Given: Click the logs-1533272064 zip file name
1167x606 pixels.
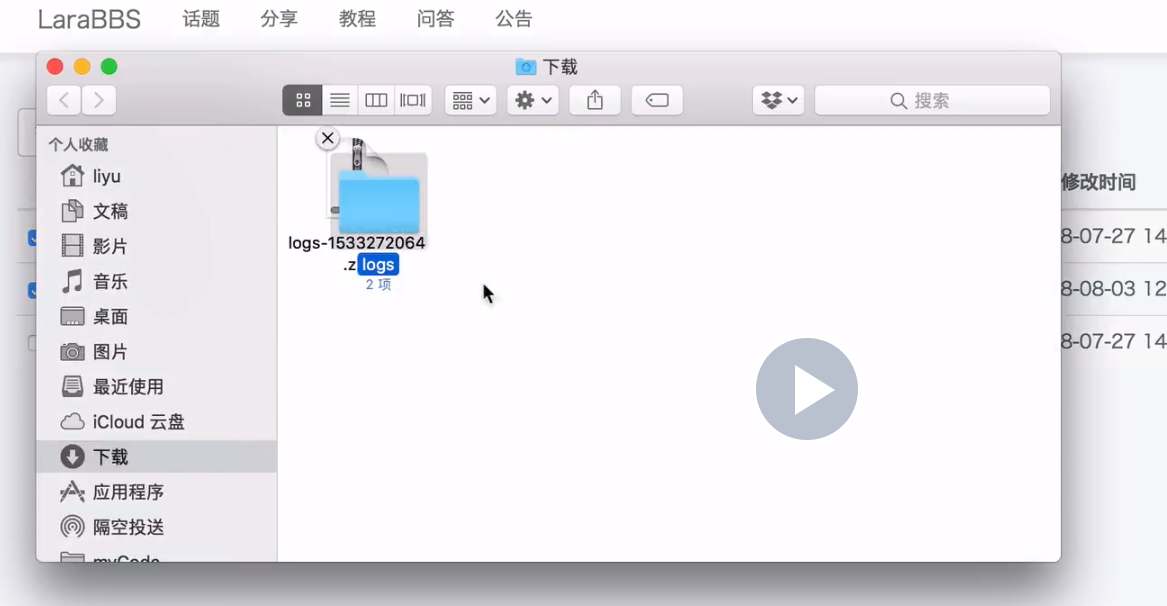Looking at the screenshot, I should [357, 243].
